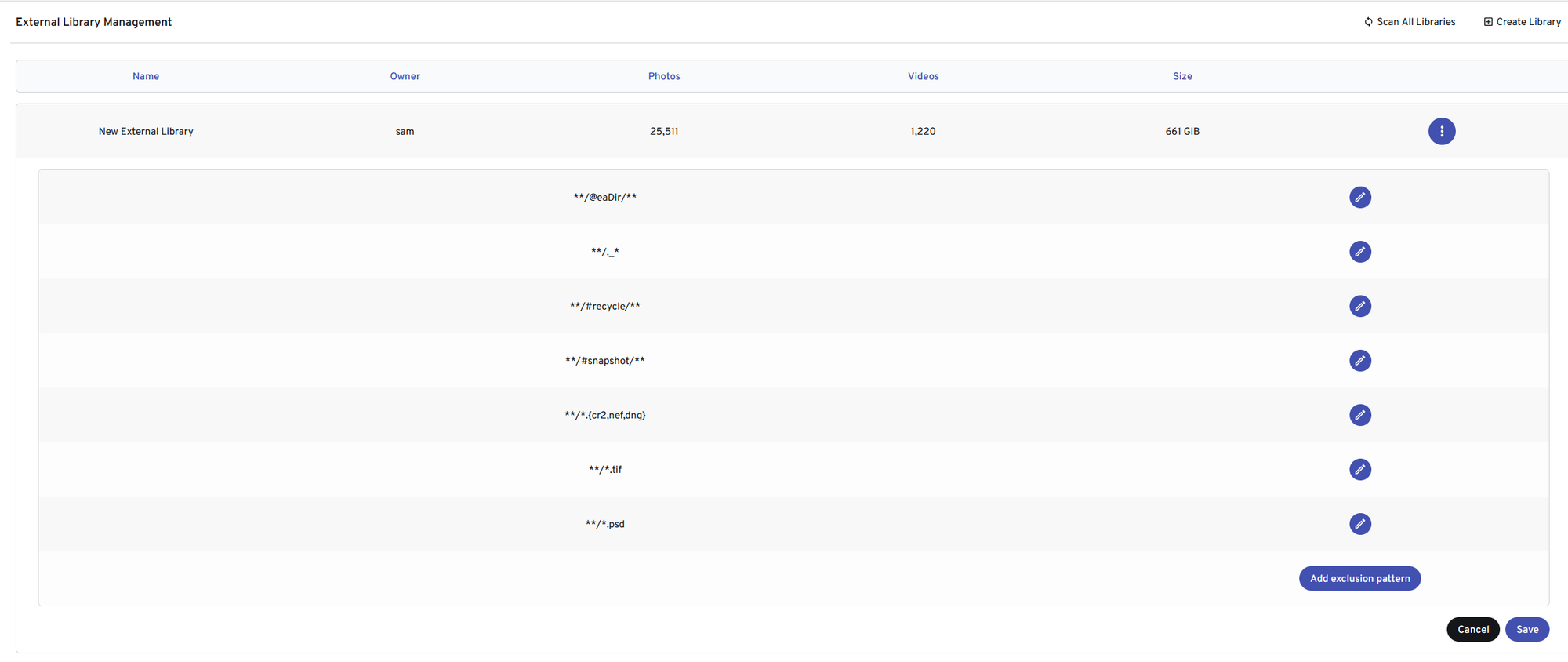Image resolution: width=1568 pixels, height=662 pixels.
Task: Edit the **/@eaDir/** exclusion pattern
Action: pos(1359,197)
